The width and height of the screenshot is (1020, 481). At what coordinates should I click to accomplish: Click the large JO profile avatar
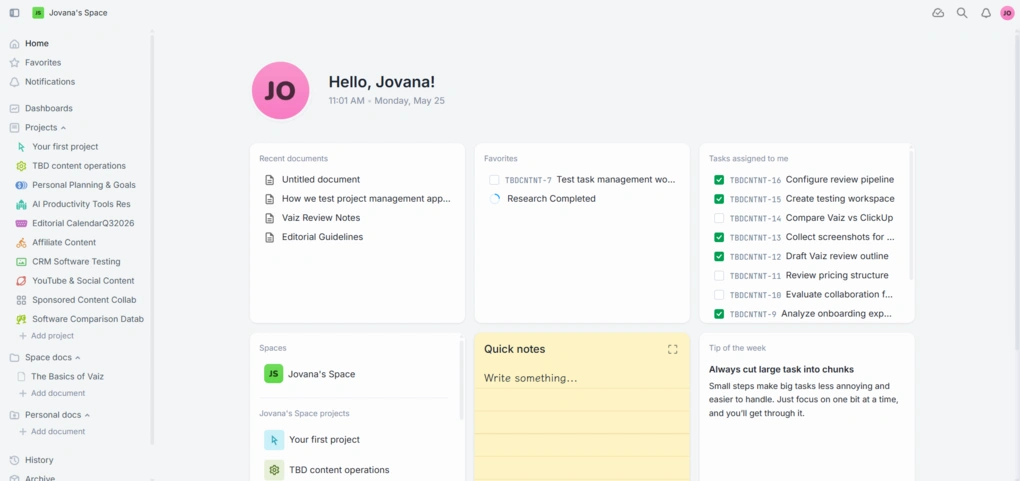click(280, 91)
